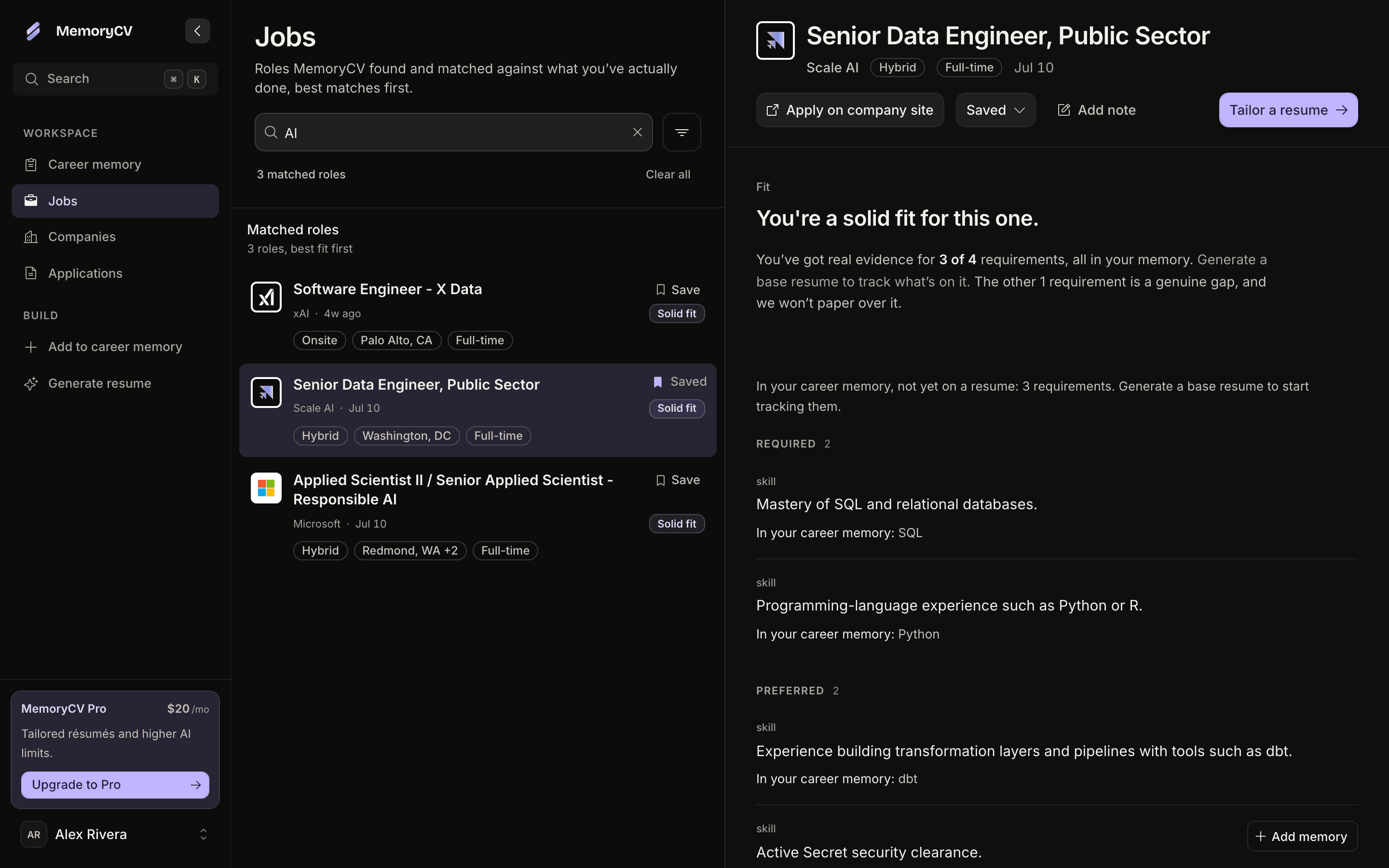Open the jobs filter options
The height and width of the screenshot is (868, 1389).
pyautogui.click(x=682, y=133)
